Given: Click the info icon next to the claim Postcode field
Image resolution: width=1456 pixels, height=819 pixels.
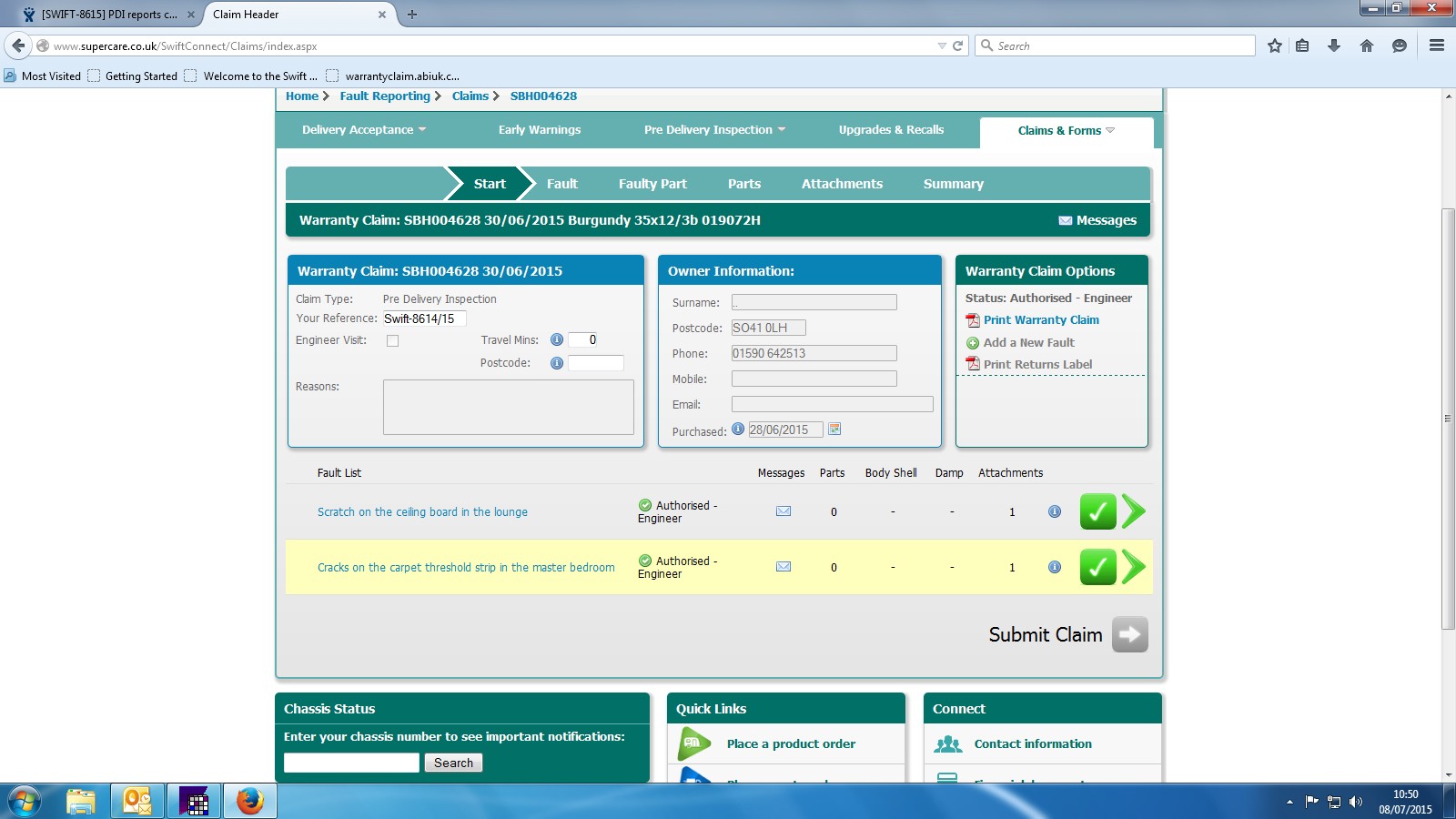Looking at the screenshot, I should point(557,363).
